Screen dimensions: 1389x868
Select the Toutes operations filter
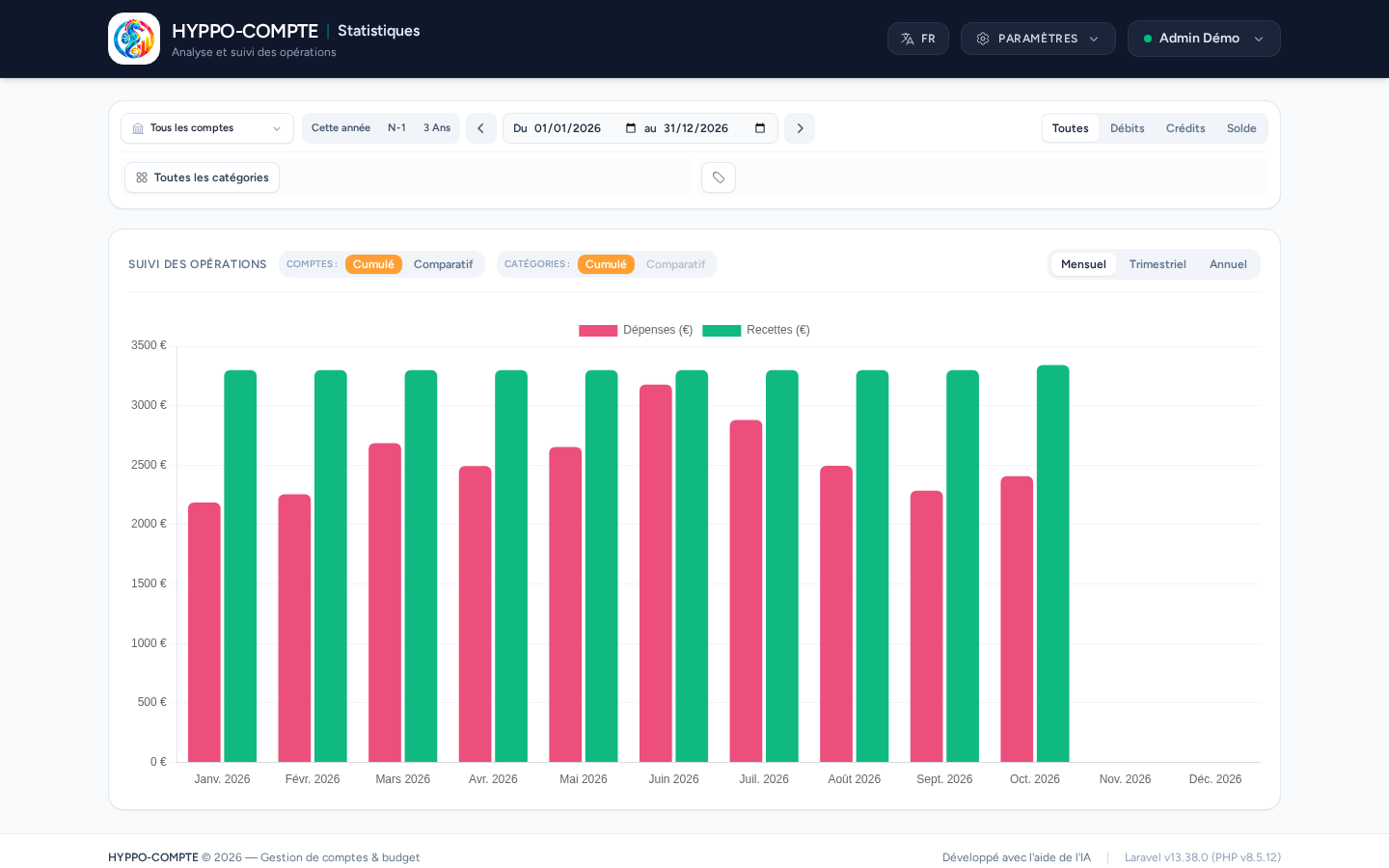pyautogui.click(x=1071, y=128)
